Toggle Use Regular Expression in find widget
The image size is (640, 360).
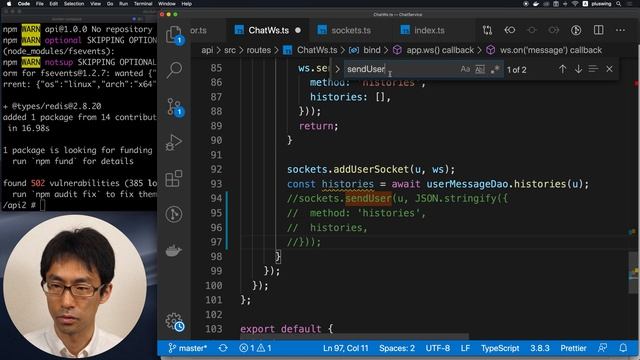[x=495, y=69]
